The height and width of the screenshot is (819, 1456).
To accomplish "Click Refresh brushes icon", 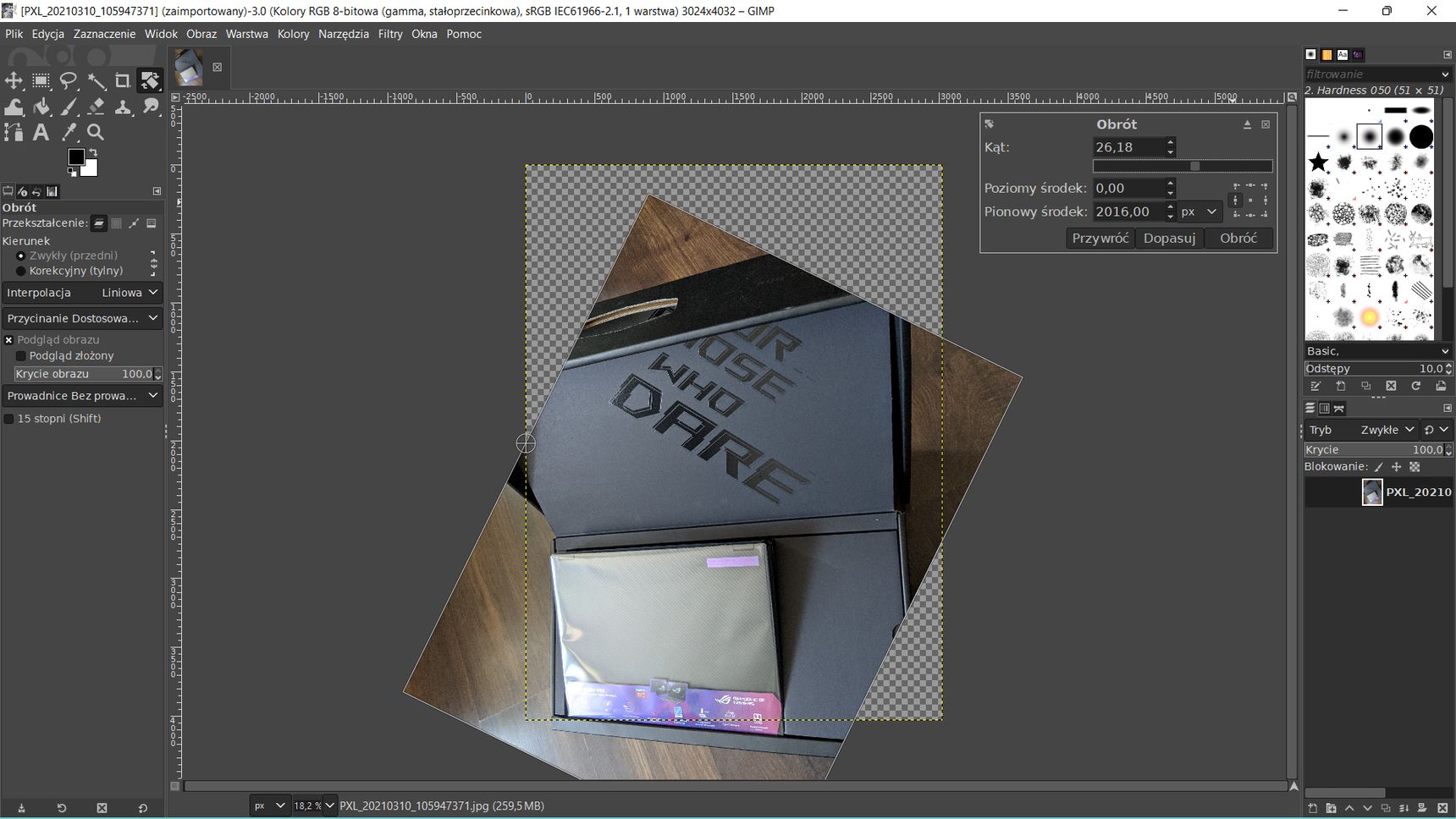I will pos(1416,387).
